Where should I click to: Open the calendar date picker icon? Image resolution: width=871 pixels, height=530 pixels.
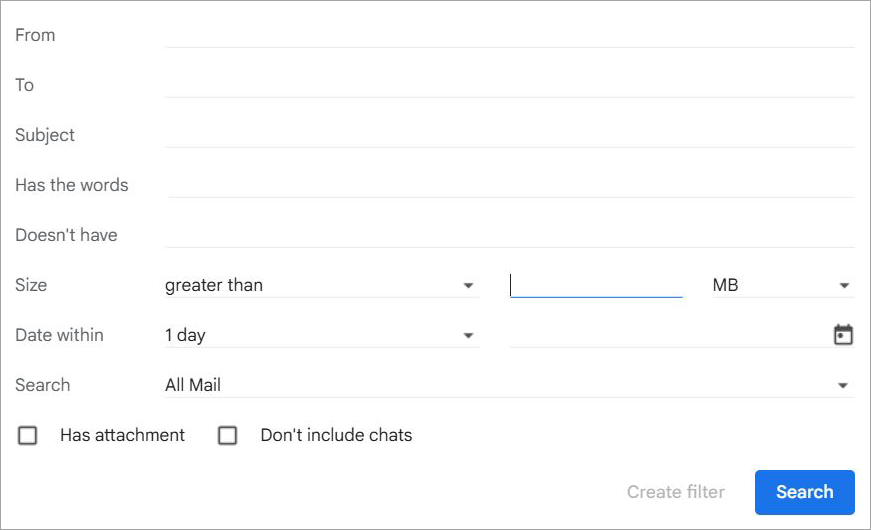click(x=843, y=335)
